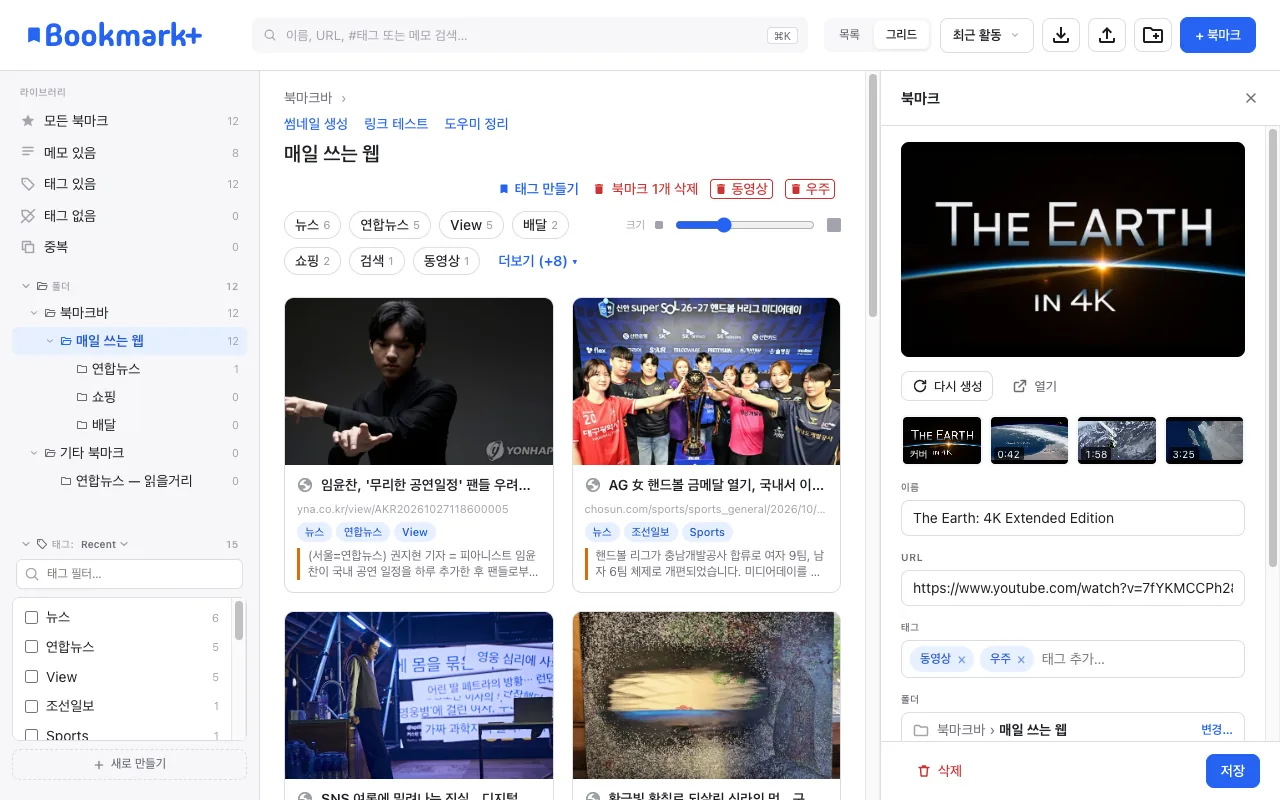
Task: Filter by the 검색 1 tag chip
Action: coord(376,261)
